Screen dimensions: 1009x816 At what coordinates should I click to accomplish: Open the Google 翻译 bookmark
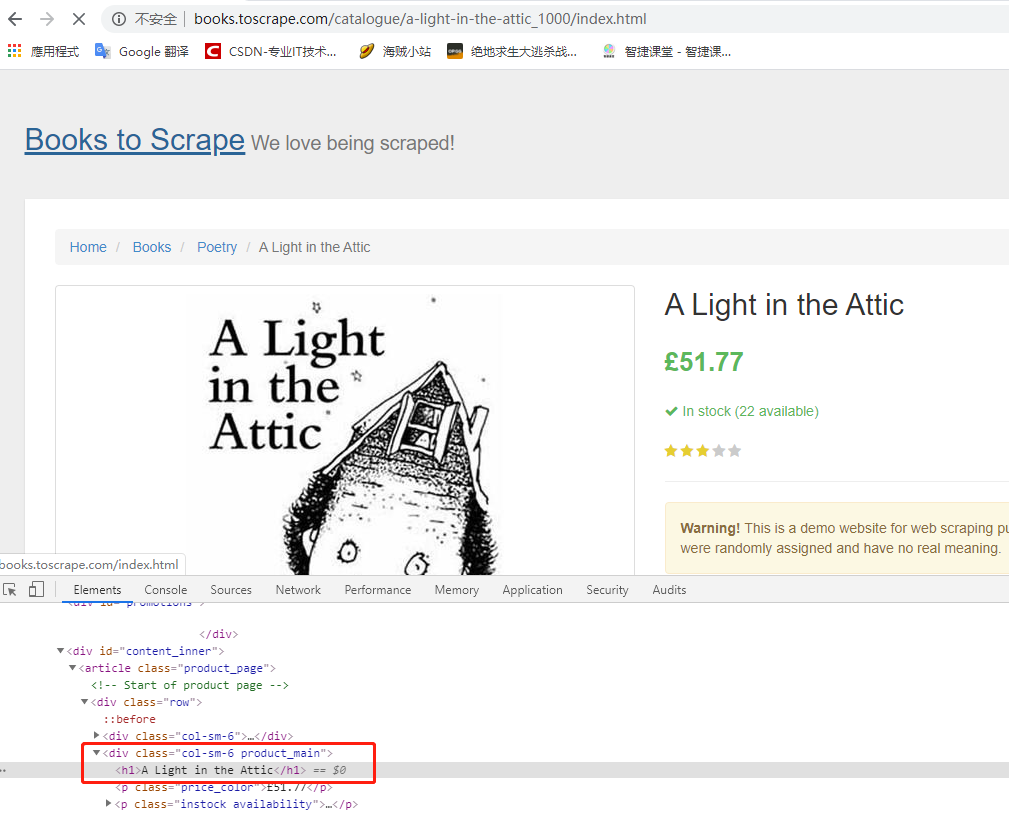tap(140, 51)
